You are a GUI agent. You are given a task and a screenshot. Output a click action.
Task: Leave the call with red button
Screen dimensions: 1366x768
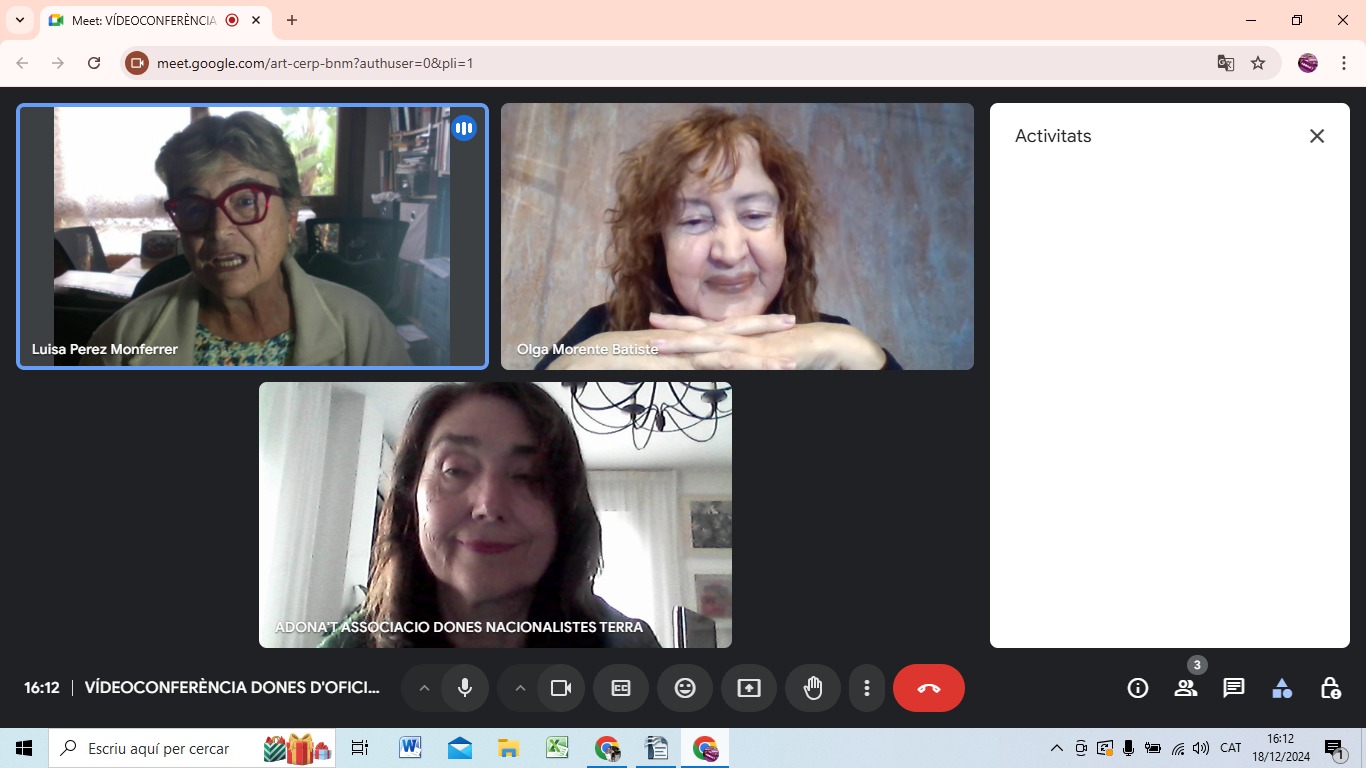tap(928, 688)
